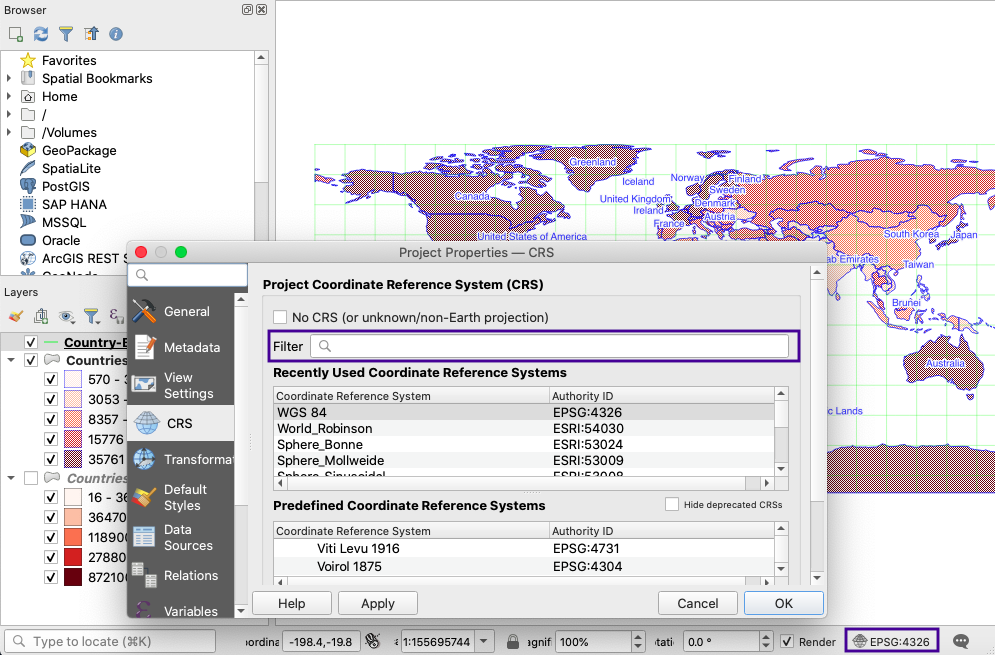Enable No CRS unknown projection checkbox
Screen dimensions: 995x655
[279, 316]
